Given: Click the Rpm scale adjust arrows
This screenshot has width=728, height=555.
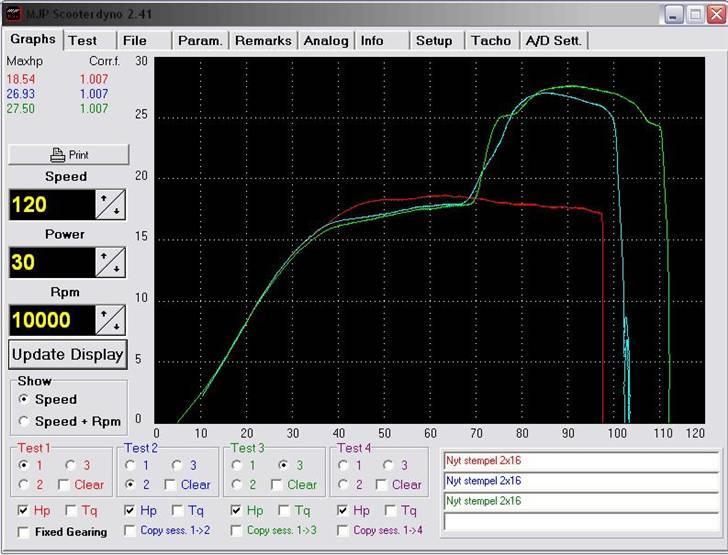Looking at the screenshot, I should pyautogui.click(x=110, y=320).
